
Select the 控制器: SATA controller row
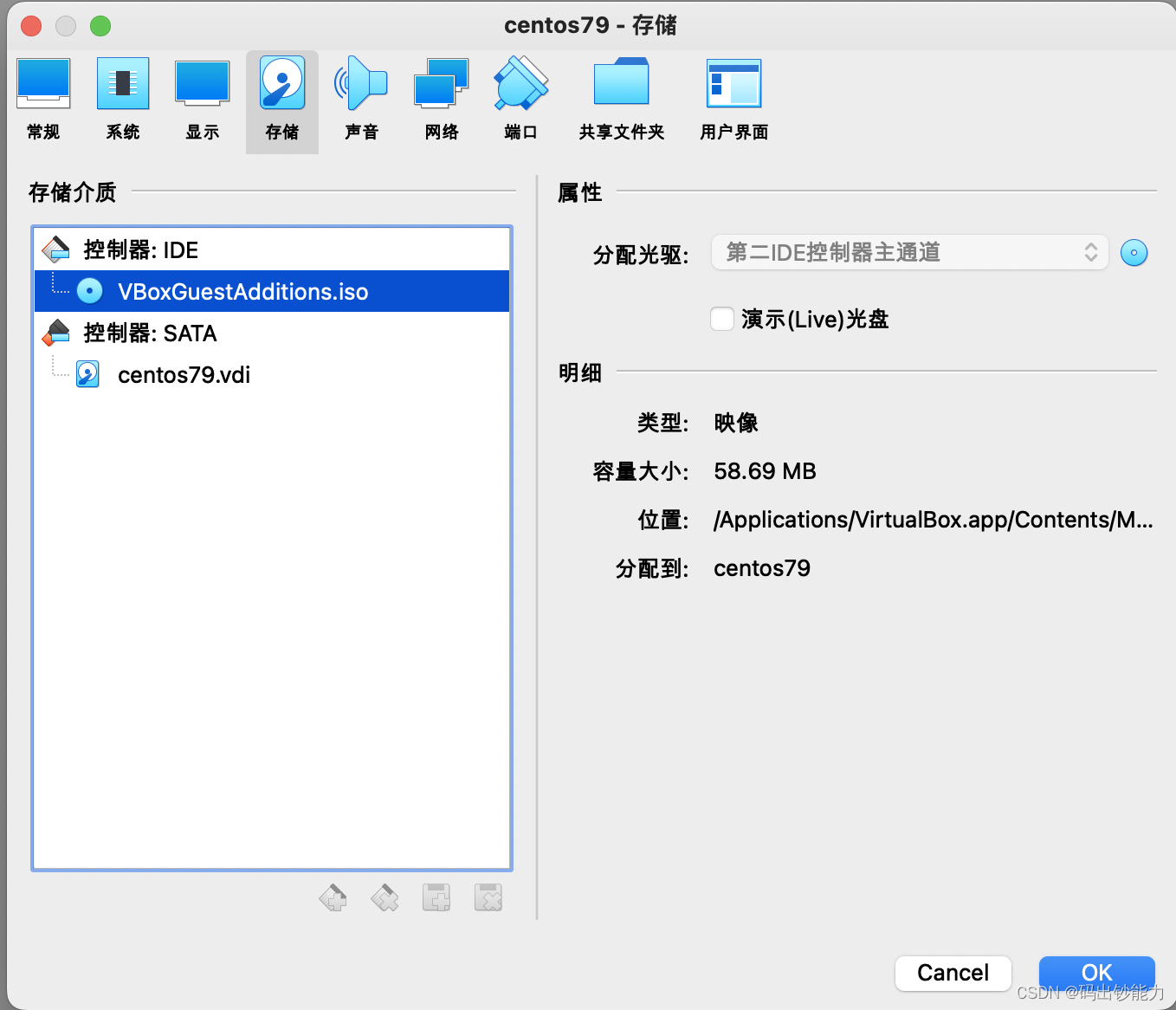[272, 333]
